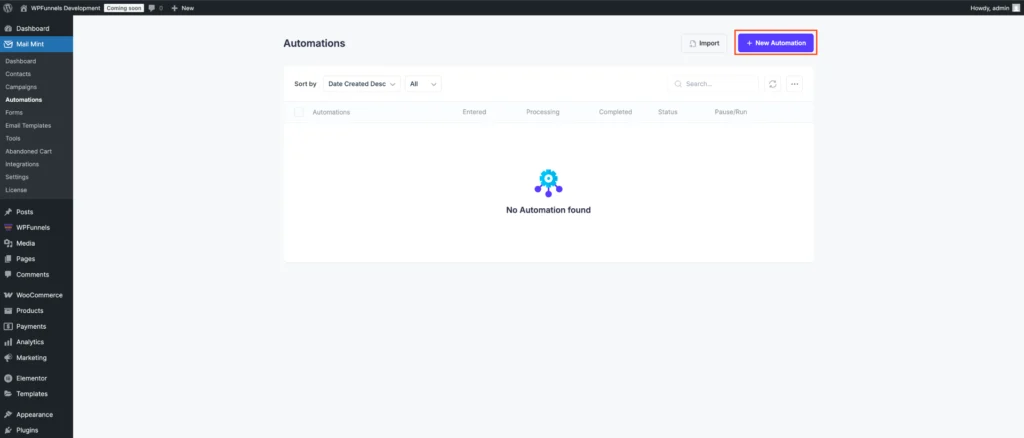Viewport: 1024px width, 438px height.
Task: Click the New Automation button
Action: pos(776,43)
